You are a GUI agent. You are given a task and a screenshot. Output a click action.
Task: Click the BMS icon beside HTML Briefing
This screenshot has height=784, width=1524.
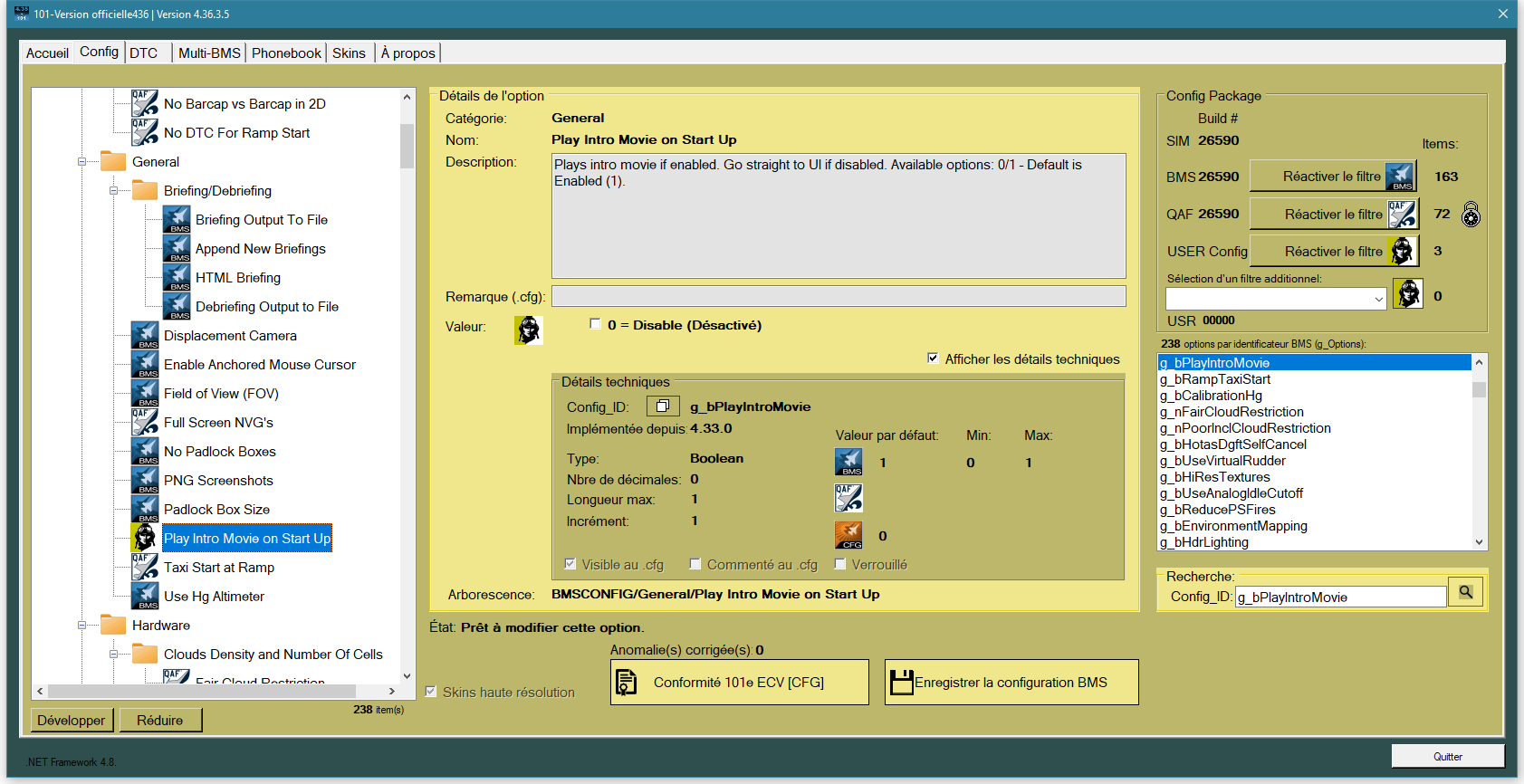(177, 277)
